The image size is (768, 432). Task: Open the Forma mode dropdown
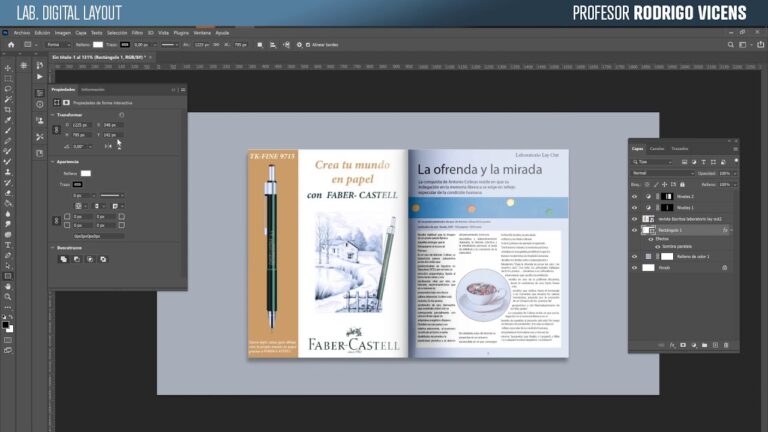pyautogui.click(x=59, y=45)
